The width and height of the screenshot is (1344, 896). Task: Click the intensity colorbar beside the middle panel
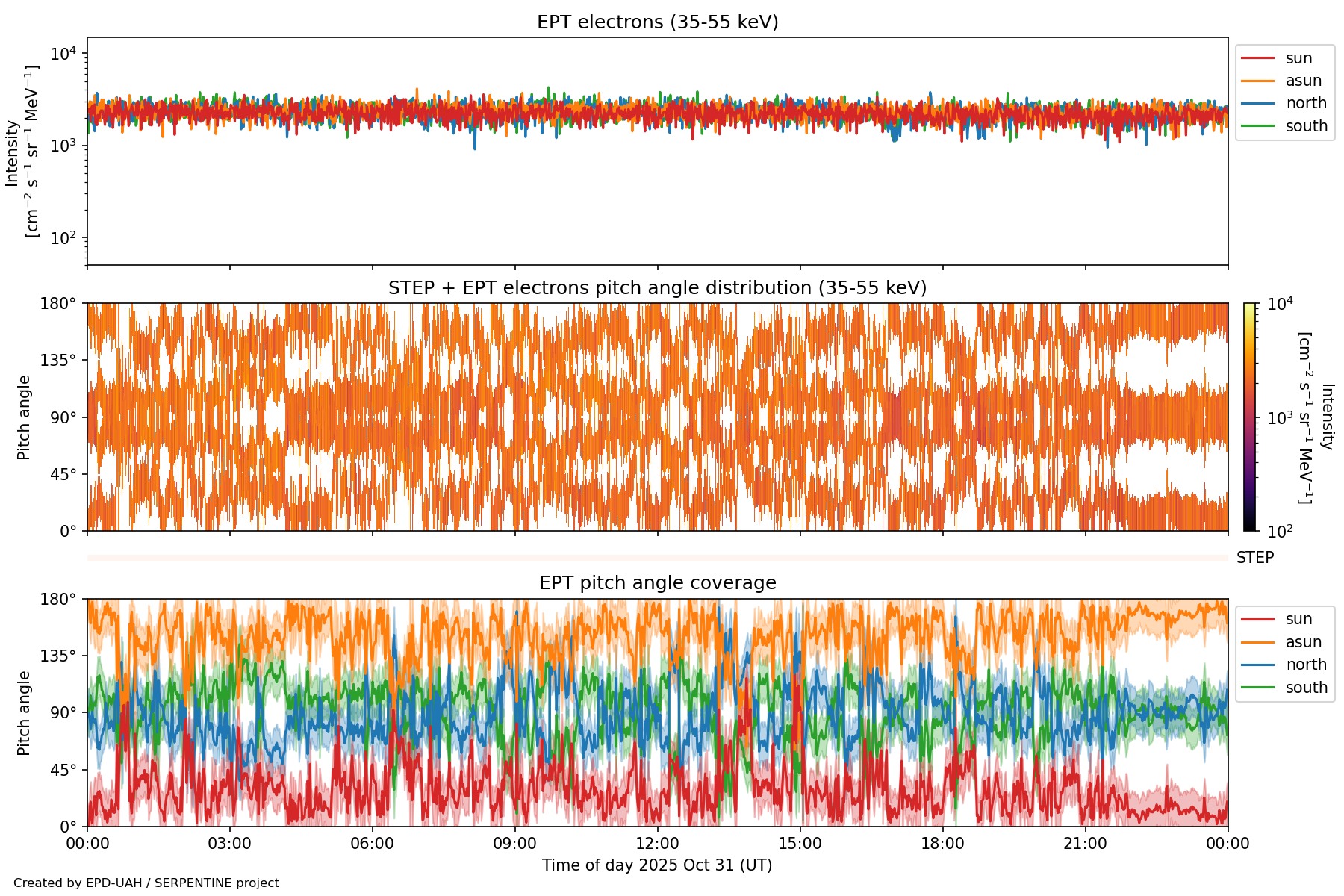[x=1249, y=417]
